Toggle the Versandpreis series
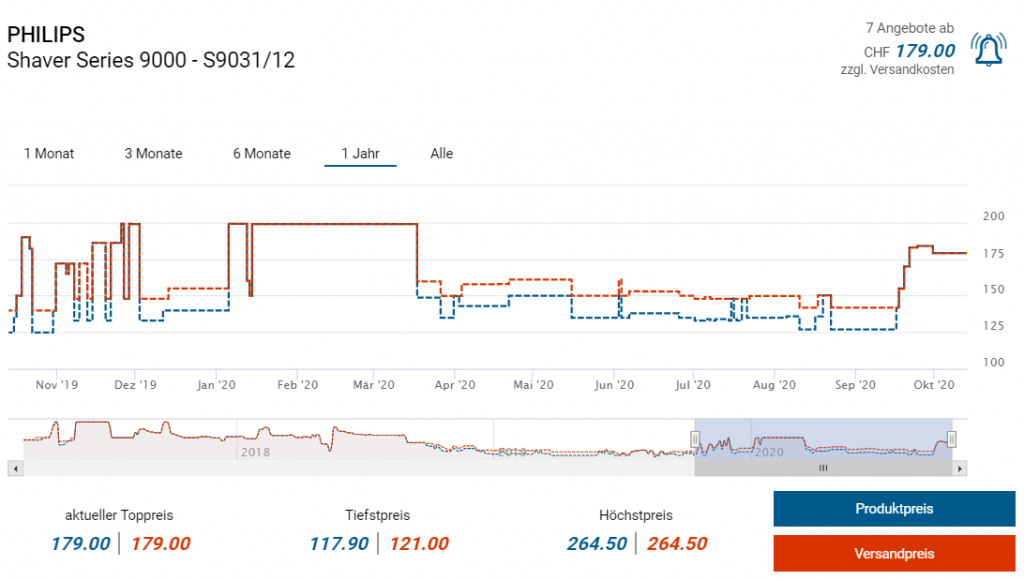Image resolution: width=1024 pixels, height=580 pixels. 894,553
